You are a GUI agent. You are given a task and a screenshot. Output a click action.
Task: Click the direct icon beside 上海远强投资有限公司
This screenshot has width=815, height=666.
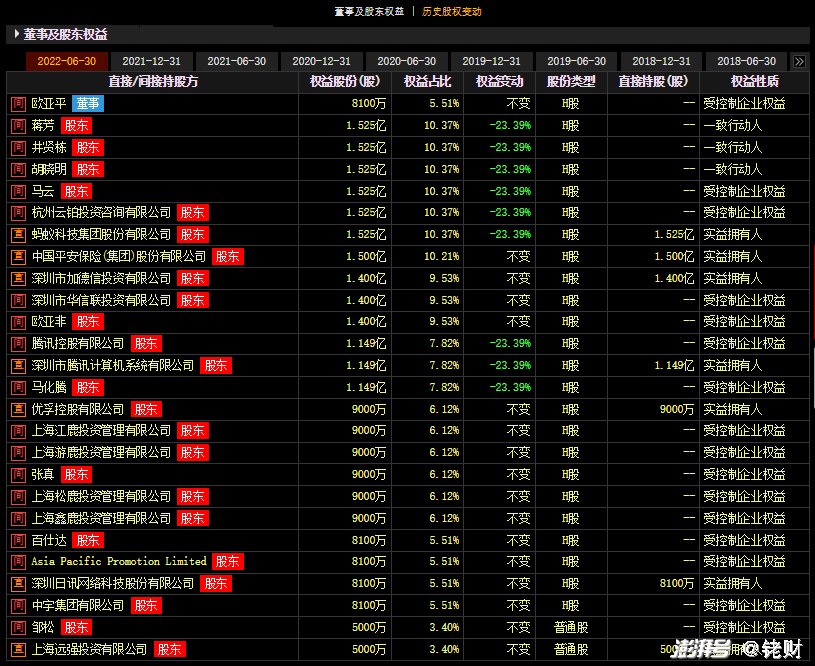pyautogui.click(x=19, y=650)
